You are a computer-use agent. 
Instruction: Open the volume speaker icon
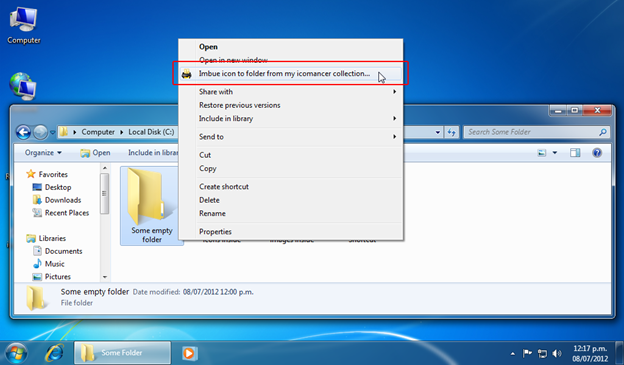(x=557, y=353)
